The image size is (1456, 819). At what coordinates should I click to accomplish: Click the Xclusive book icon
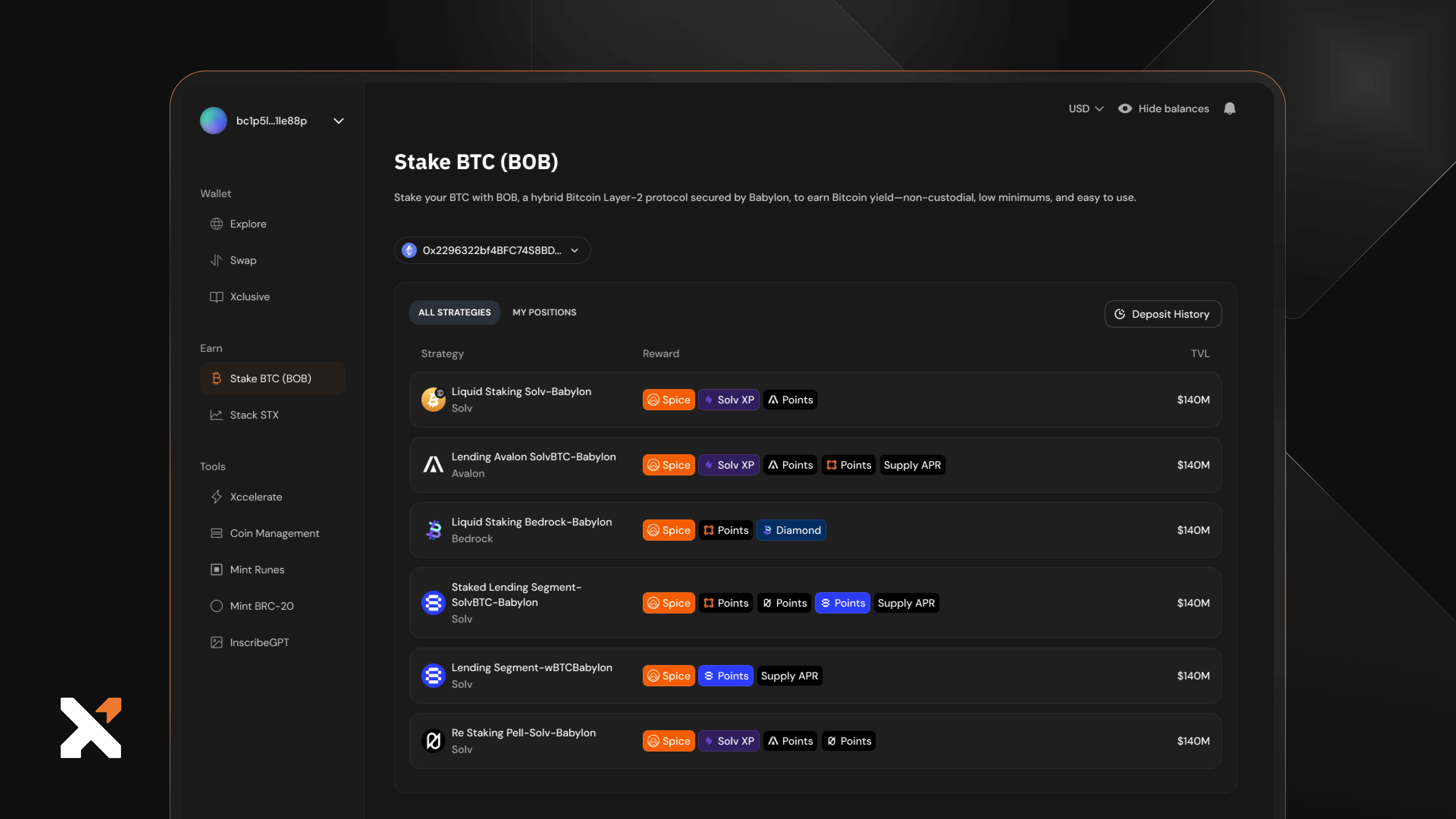(217, 297)
